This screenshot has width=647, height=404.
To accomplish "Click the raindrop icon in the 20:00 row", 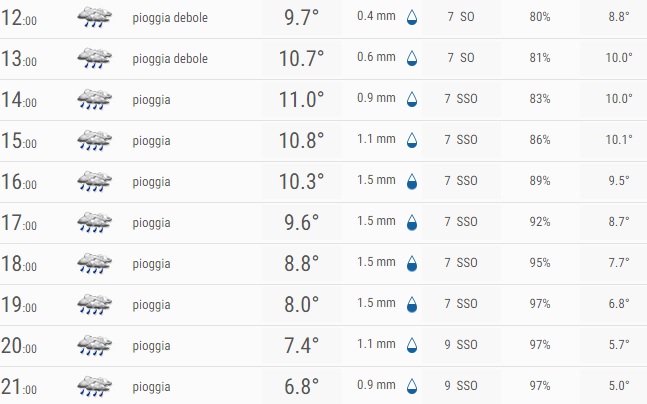I will click(x=412, y=345).
